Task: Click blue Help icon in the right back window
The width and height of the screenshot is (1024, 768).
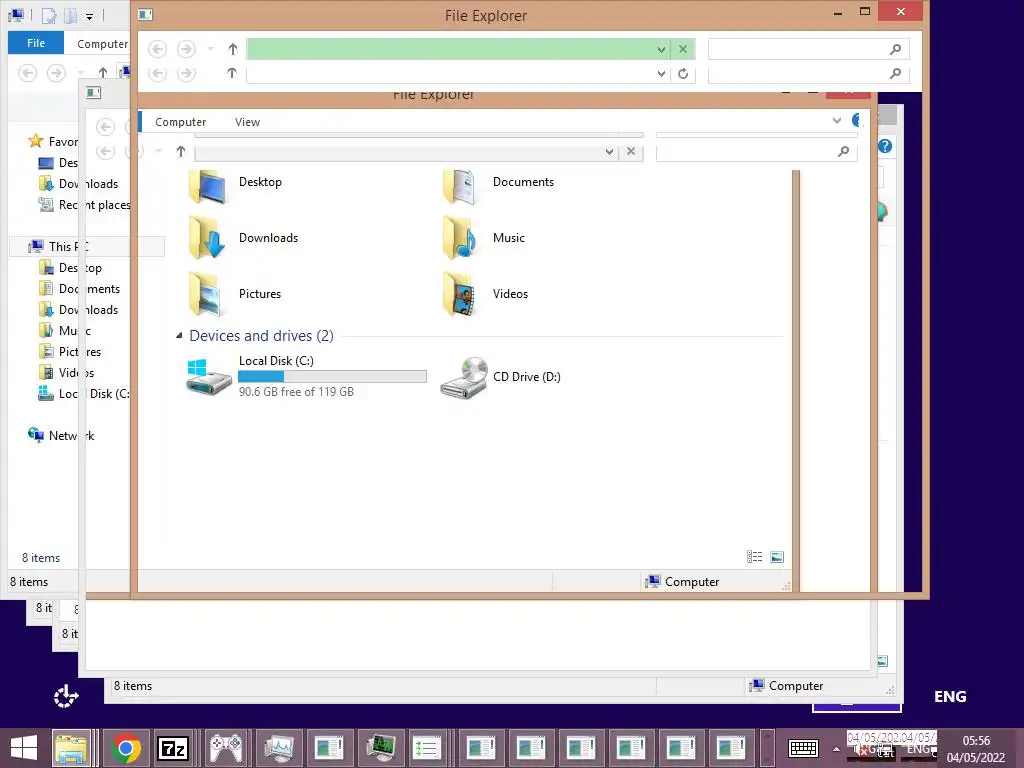Action: click(885, 146)
